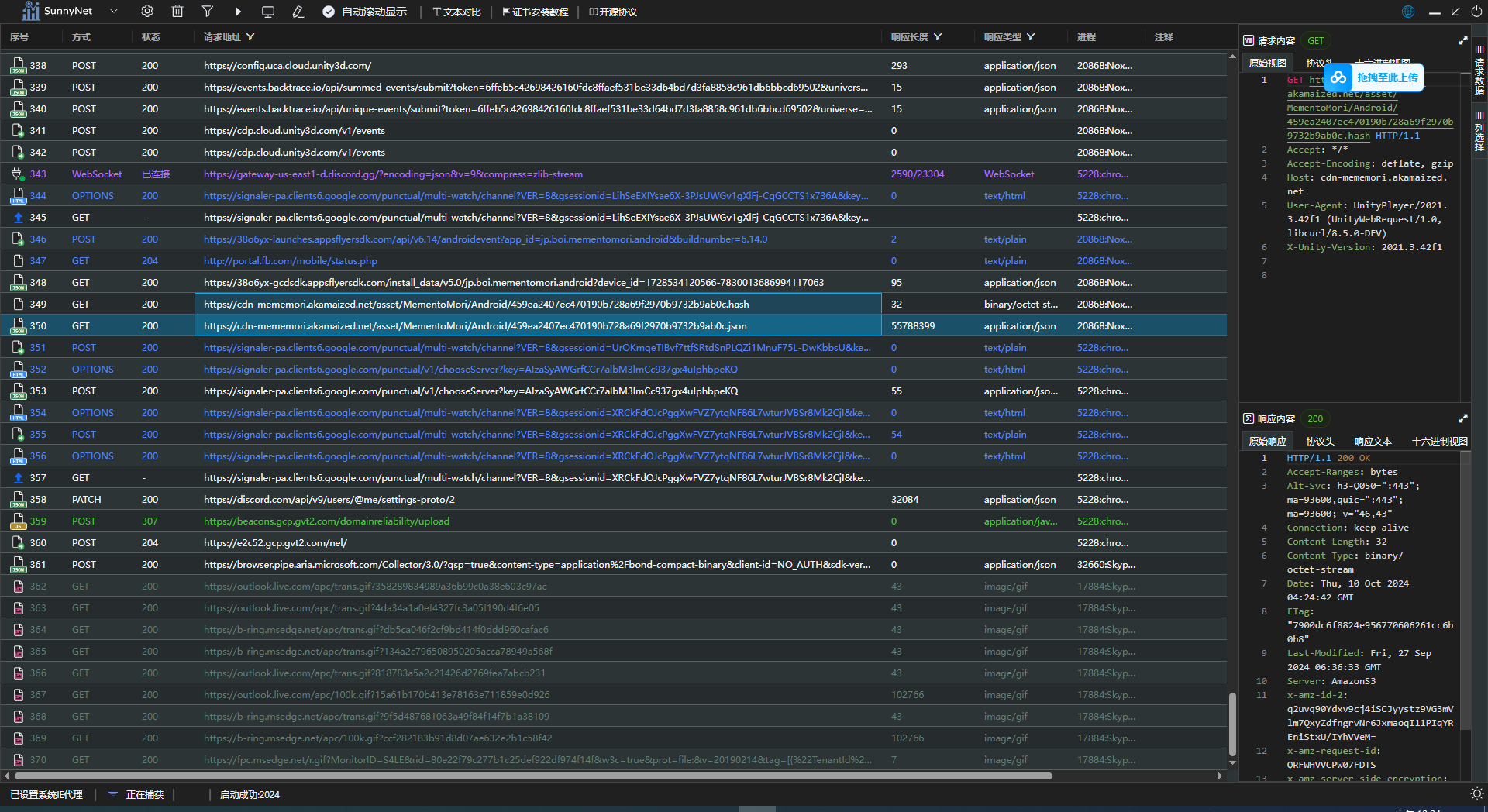Open the 响应长度 column filter
Screen dimensions: 1488x812
[x=938, y=36]
